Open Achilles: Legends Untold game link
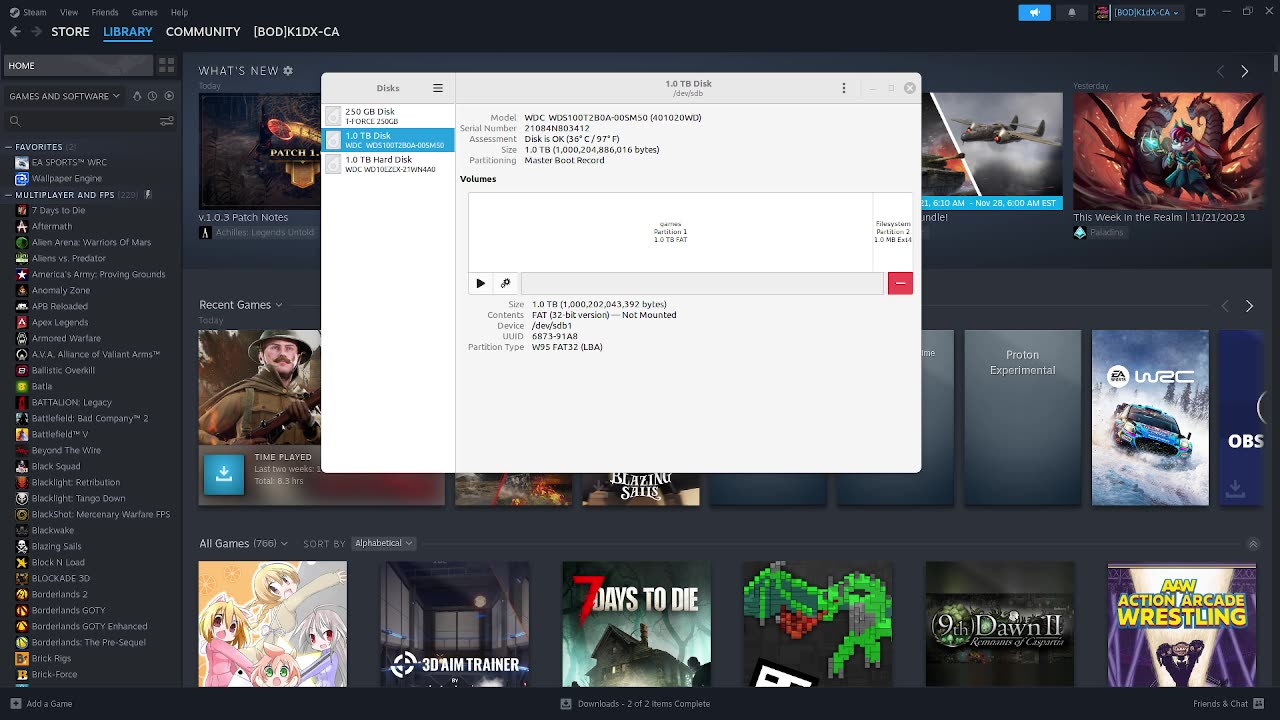1280x720 pixels. point(265,232)
